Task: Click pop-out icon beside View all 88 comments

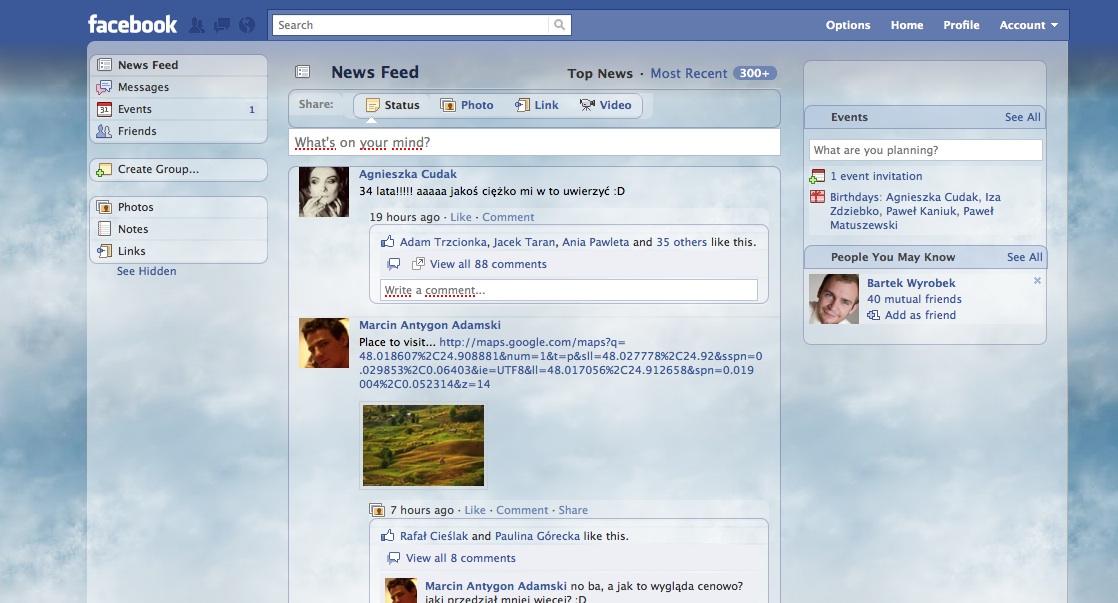Action: coord(419,264)
